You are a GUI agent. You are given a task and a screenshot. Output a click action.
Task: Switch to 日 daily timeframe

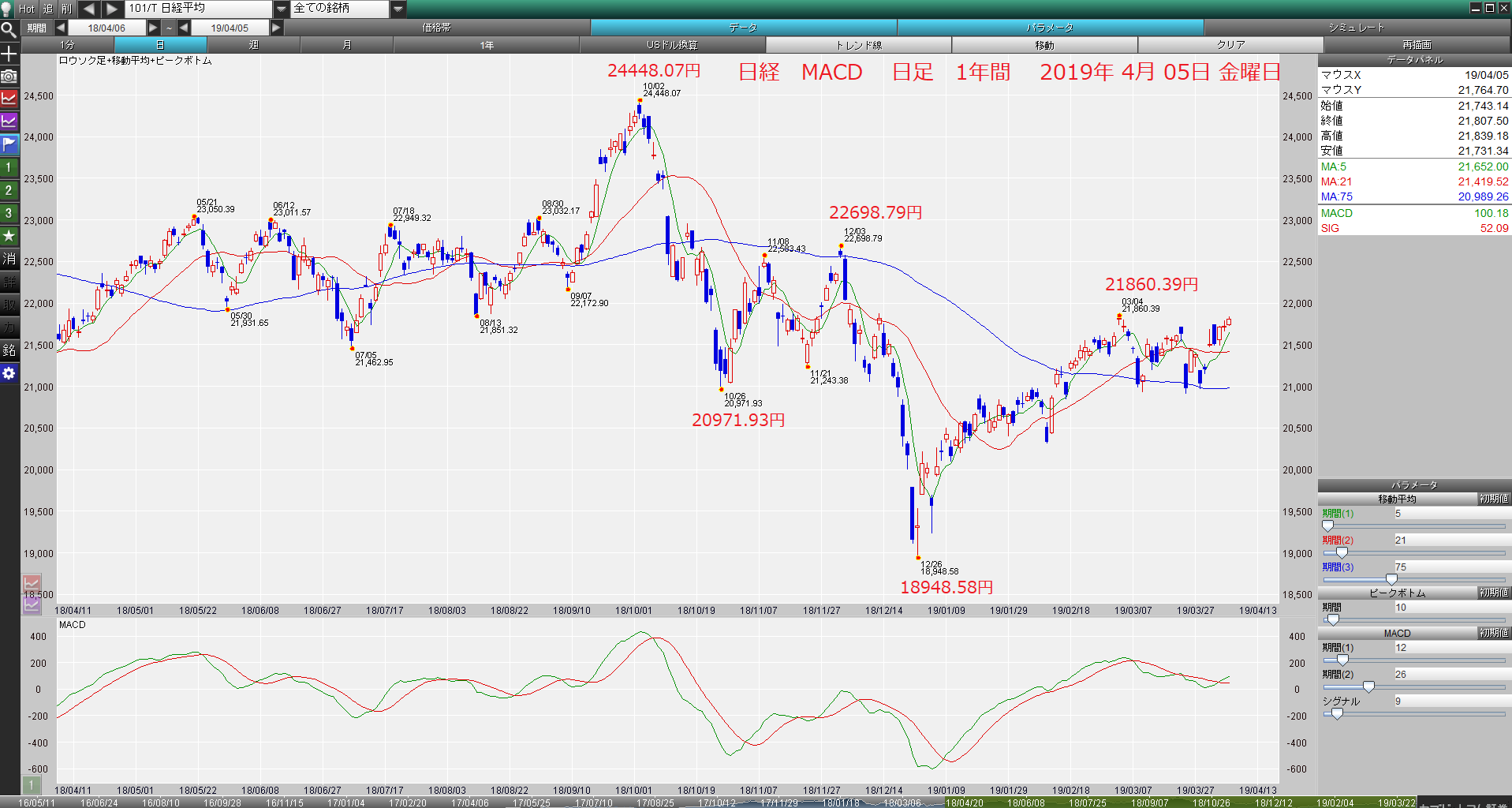tap(161, 45)
